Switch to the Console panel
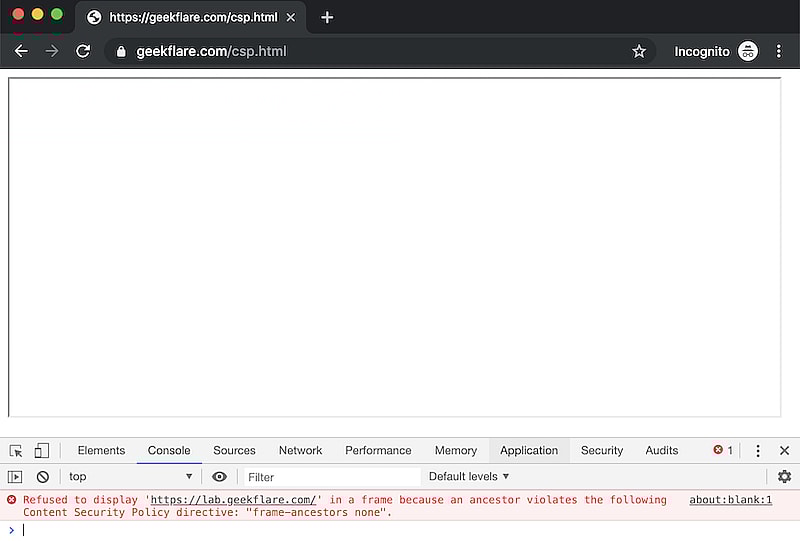This screenshot has height=541, width=800. tap(169, 451)
